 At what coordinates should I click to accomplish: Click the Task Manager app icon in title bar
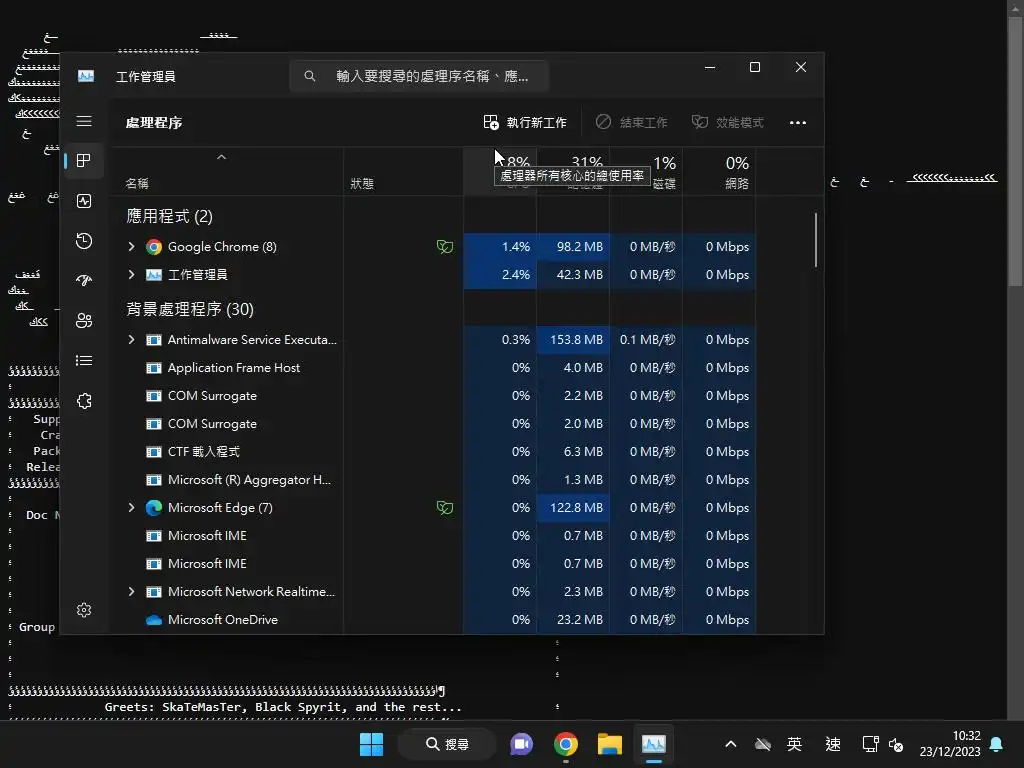86,76
